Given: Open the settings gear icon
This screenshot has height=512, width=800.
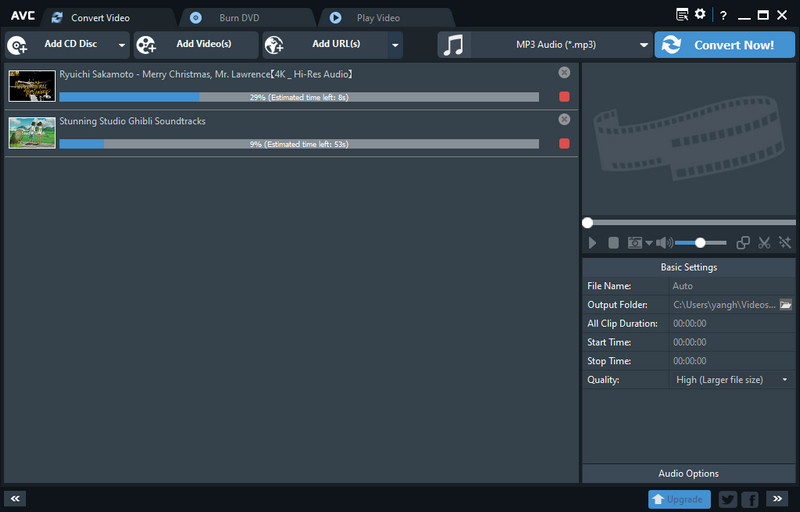Looking at the screenshot, I should [700, 14].
